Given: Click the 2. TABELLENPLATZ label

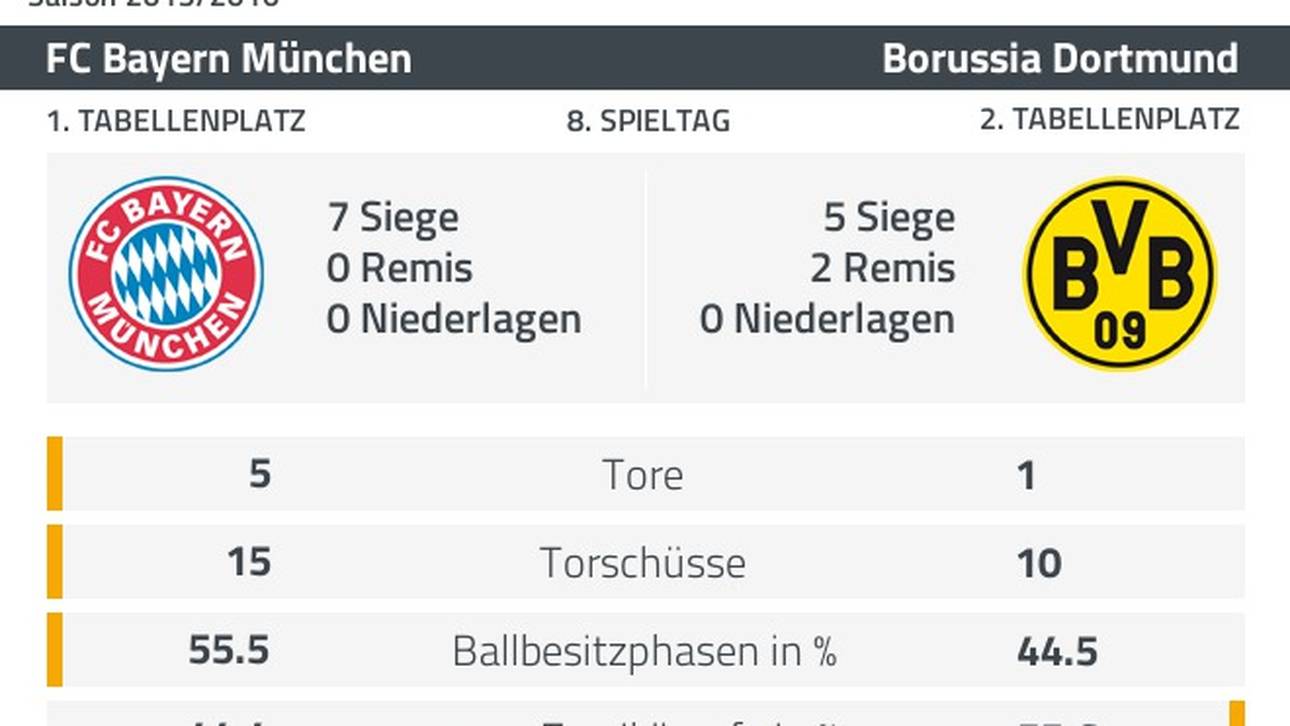Looking at the screenshot, I should coord(1109,120).
